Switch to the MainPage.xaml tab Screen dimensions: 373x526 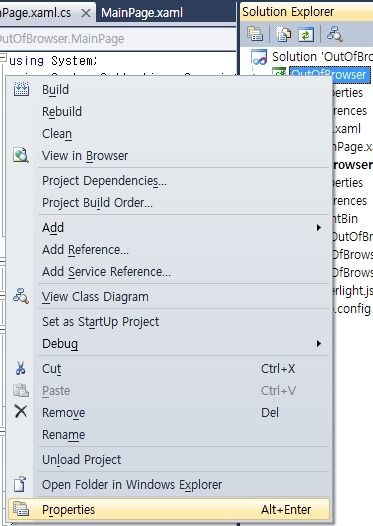coord(142,13)
